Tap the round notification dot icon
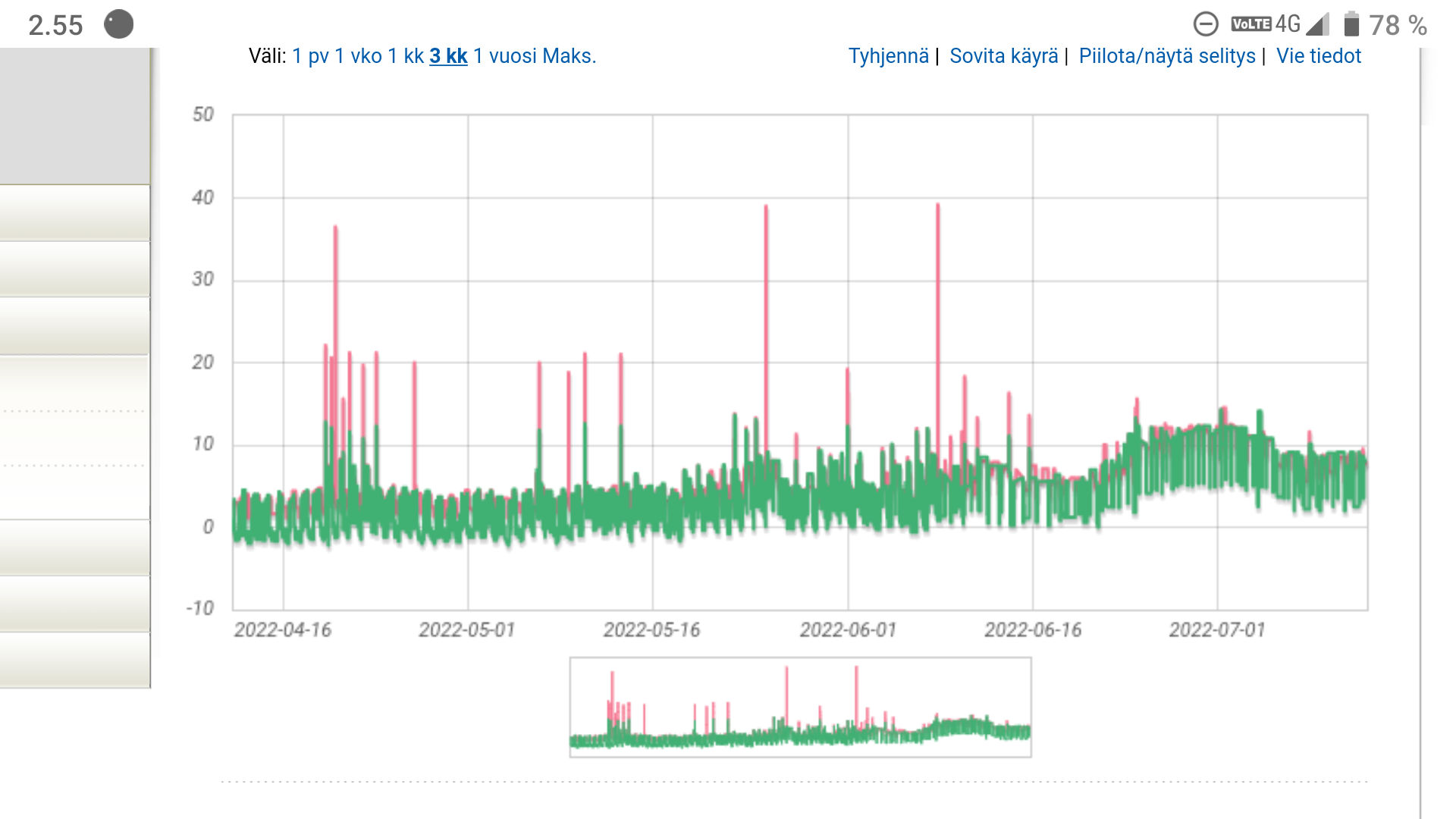This screenshot has width=1456, height=819. coord(118,24)
